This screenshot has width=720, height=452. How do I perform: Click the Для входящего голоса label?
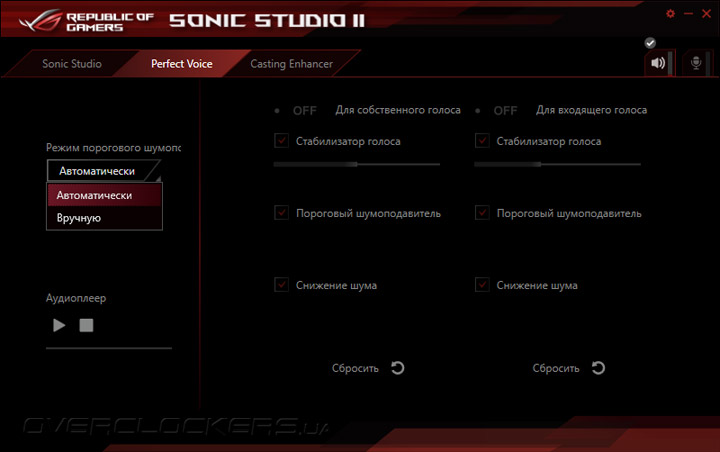click(591, 110)
